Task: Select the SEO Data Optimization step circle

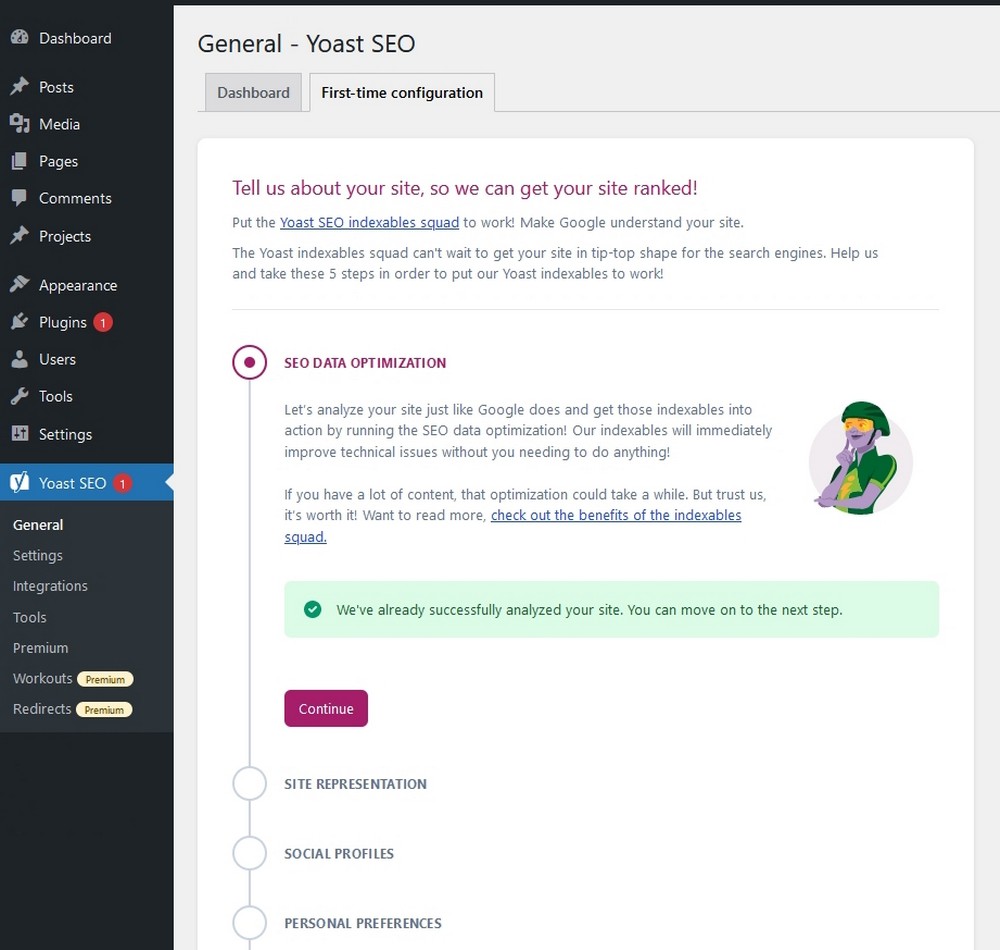Action: tap(249, 362)
